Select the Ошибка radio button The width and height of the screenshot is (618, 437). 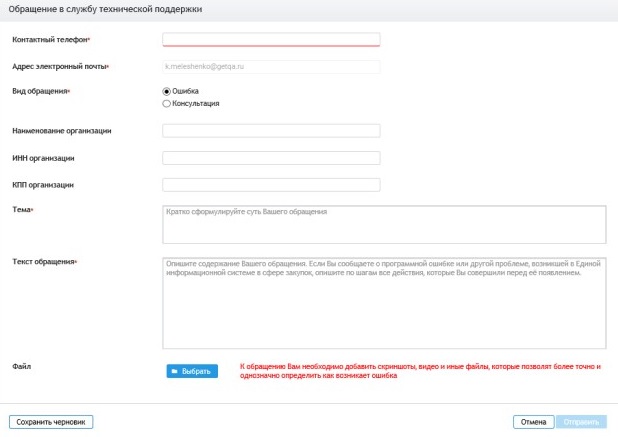pyautogui.click(x=167, y=91)
